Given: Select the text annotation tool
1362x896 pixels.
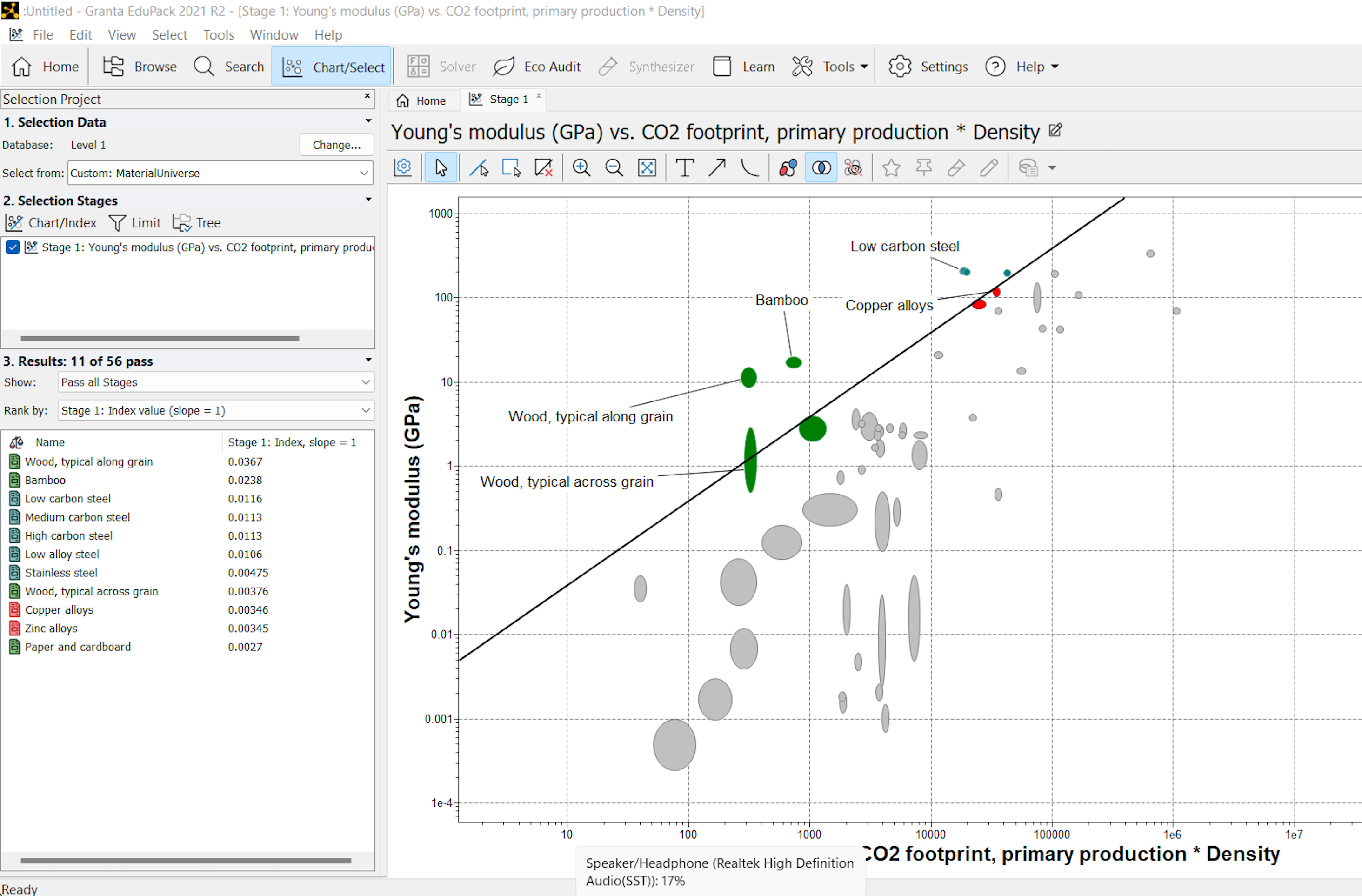Looking at the screenshot, I should [x=684, y=167].
